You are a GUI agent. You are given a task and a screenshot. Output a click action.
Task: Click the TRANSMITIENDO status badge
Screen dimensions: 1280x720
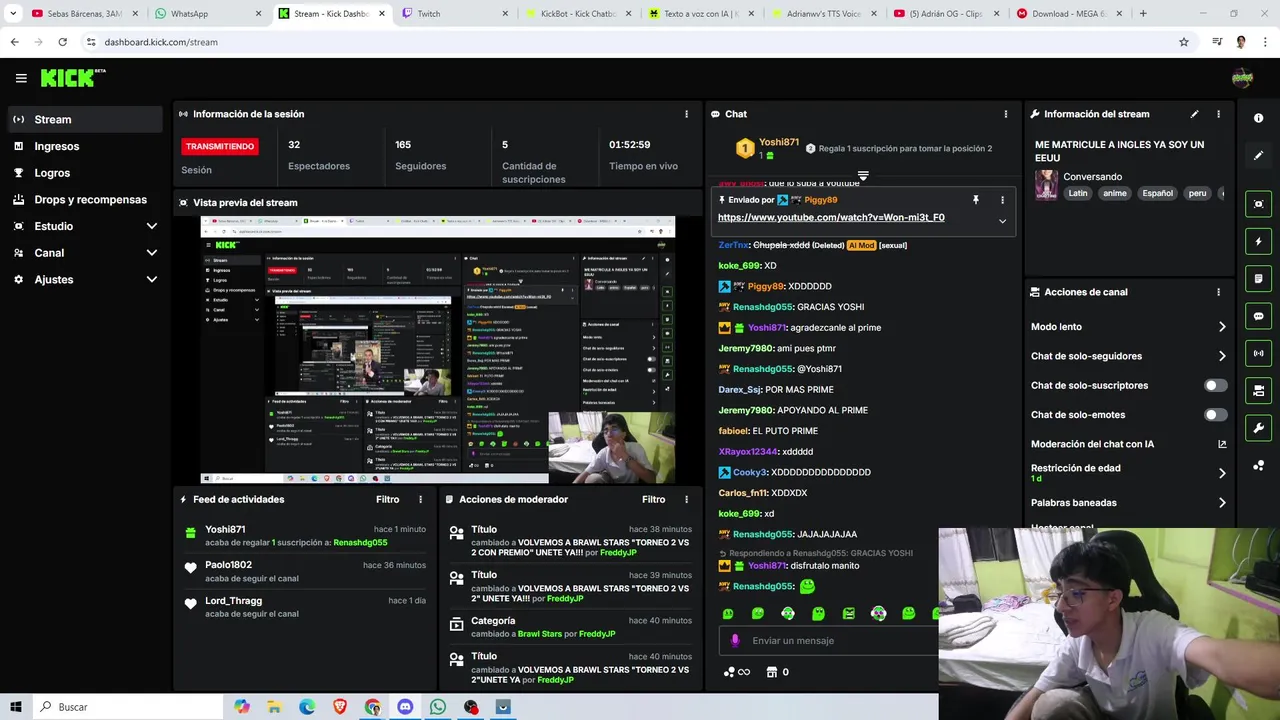coord(220,146)
